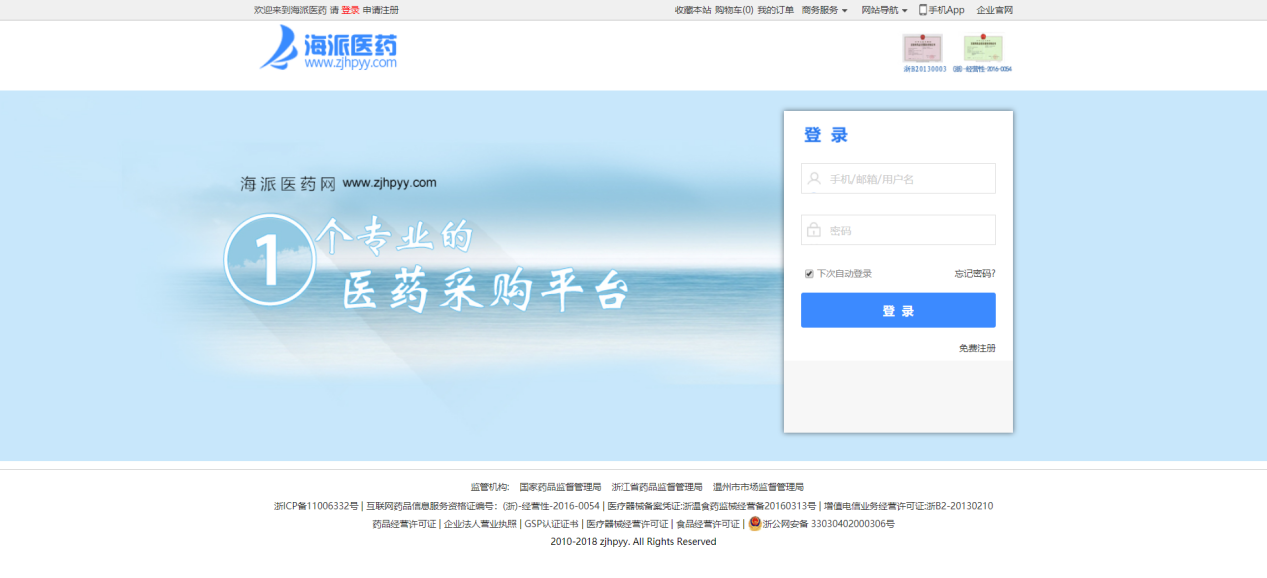Click the user icon in username field

pos(815,179)
